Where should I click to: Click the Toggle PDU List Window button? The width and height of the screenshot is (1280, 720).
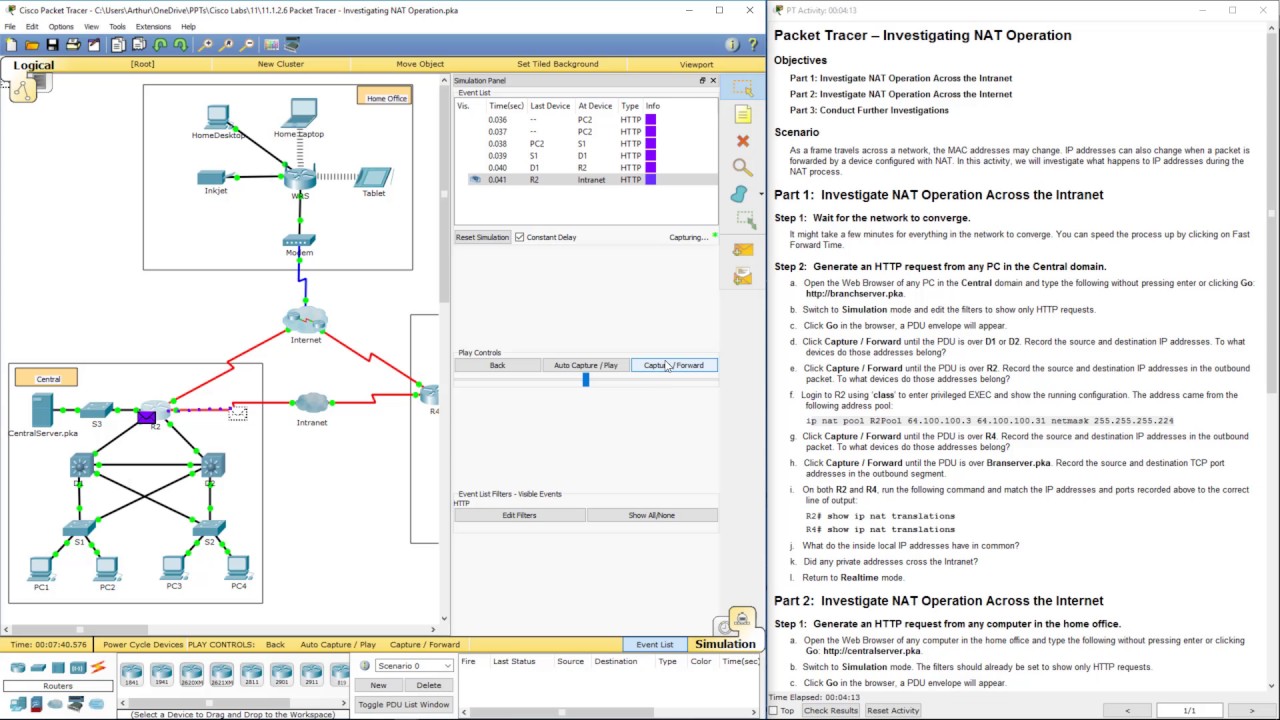404,704
